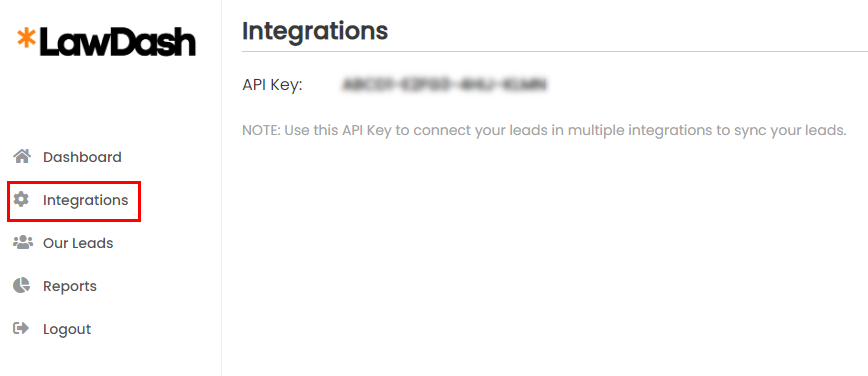
Task: Click the people group icon for Our Leads
Action: 23,243
